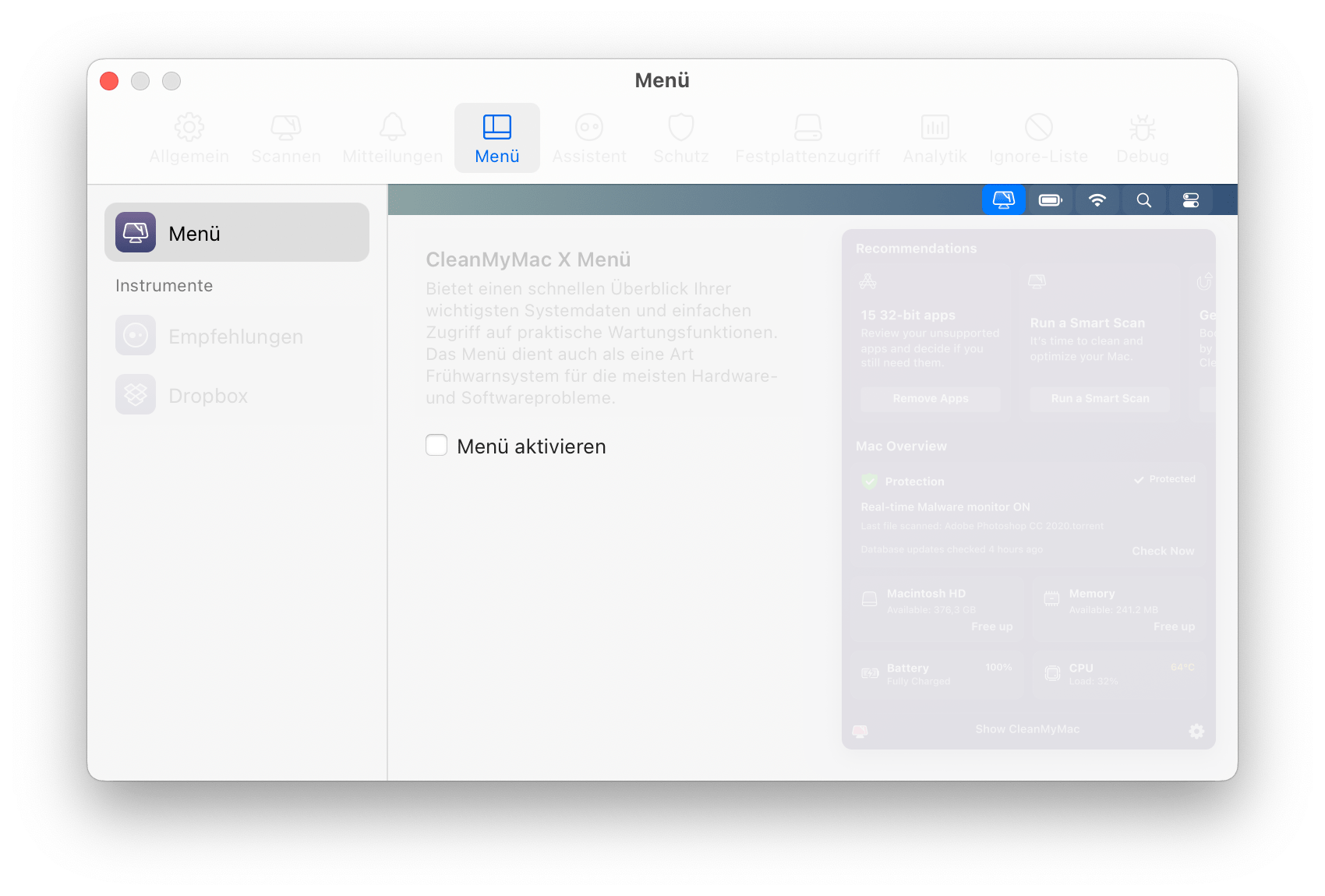Switch to the Scannen tab
This screenshot has width=1325, height=896.
(286, 138)
